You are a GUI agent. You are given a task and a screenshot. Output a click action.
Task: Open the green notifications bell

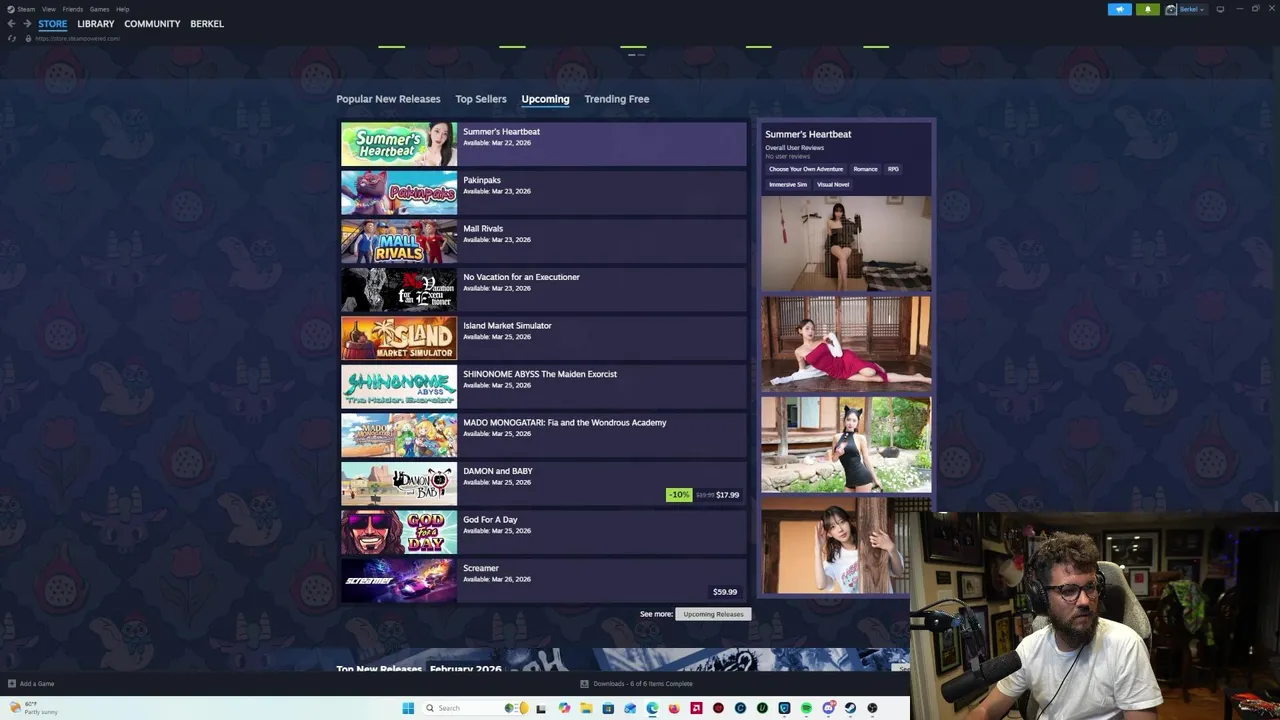[x=1147, y=9]
